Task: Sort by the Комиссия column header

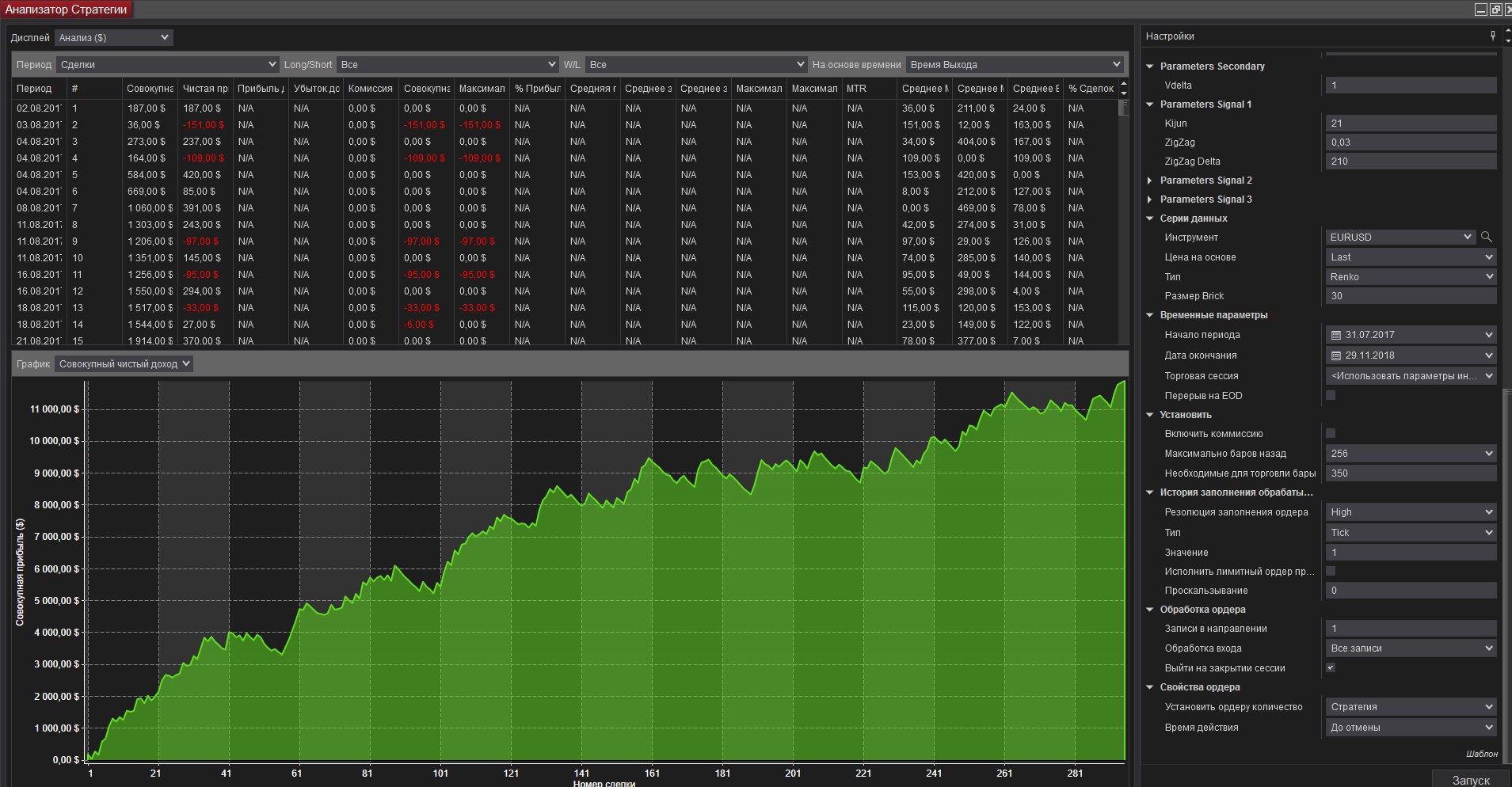Action: [371, 89]
